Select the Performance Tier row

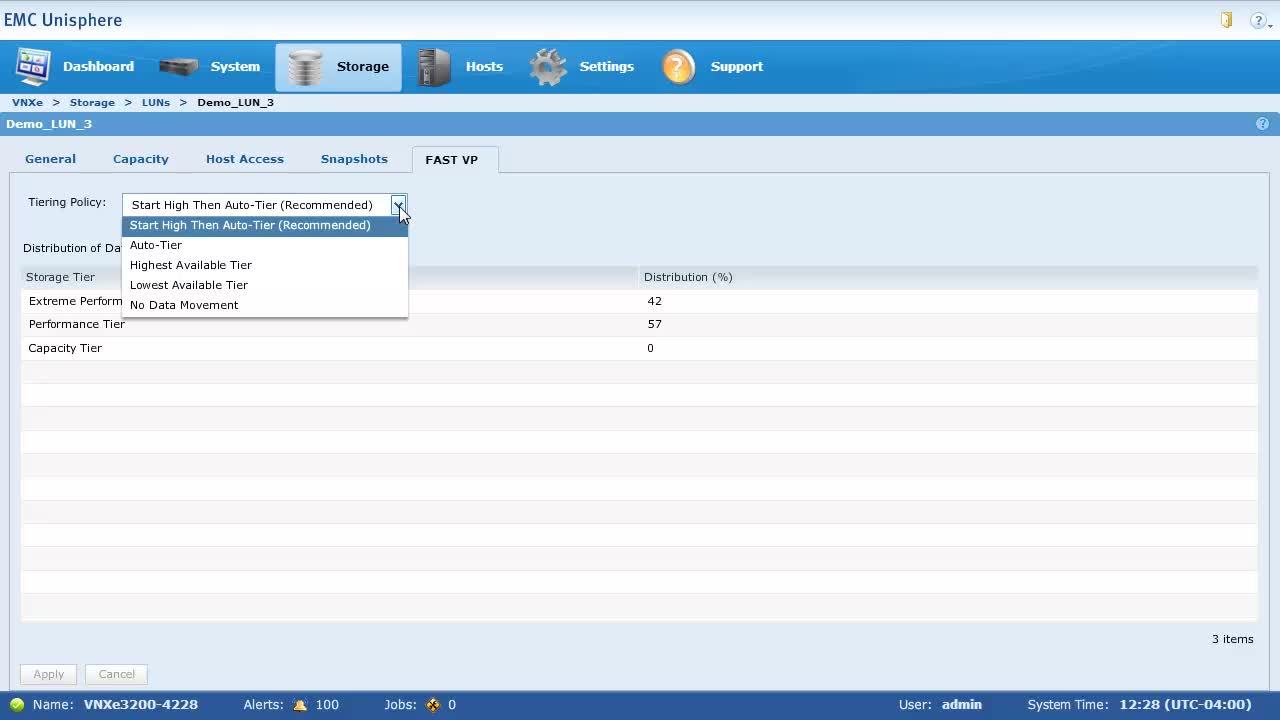coord(639,324)
